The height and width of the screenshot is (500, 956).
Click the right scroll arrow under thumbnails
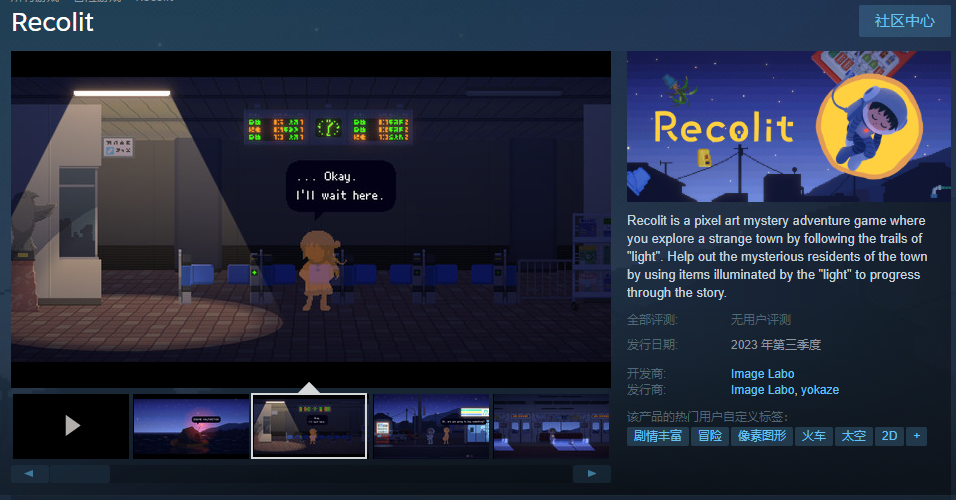tap(592, 473)
